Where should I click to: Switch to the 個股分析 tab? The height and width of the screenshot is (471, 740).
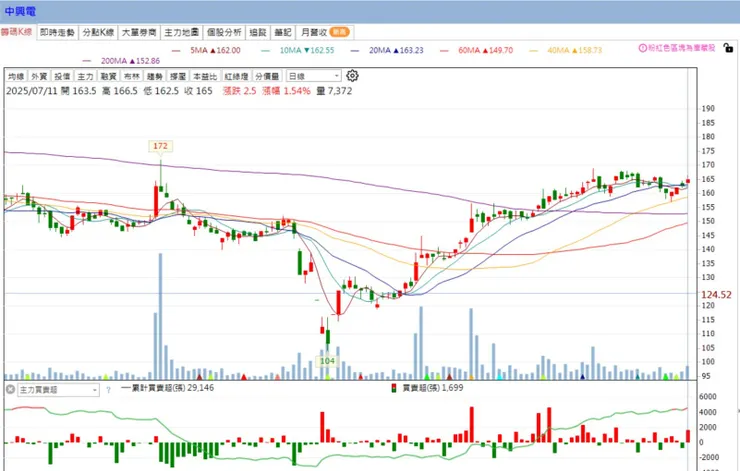224,32
